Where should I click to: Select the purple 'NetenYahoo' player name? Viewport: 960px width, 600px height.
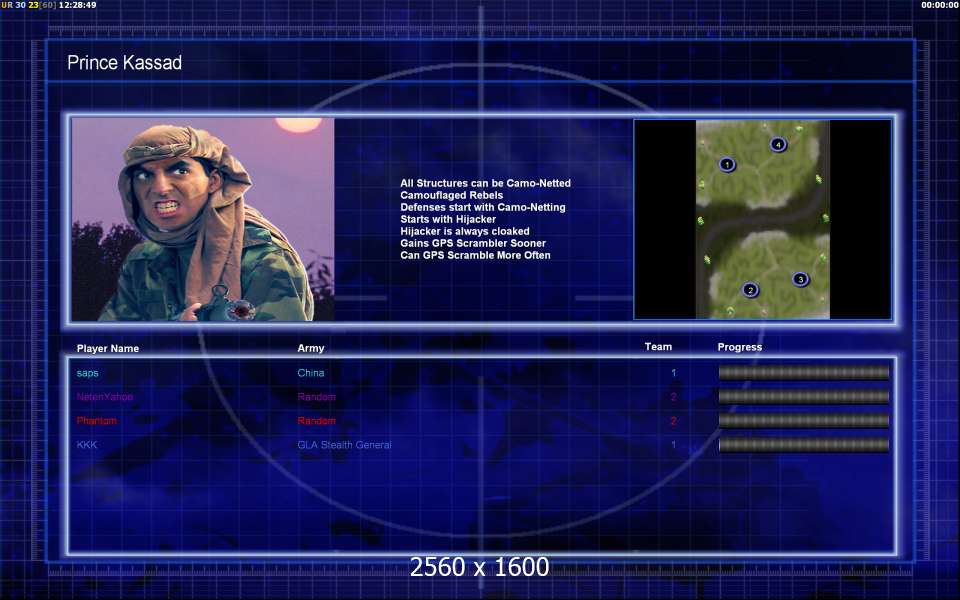coord(105,397)
